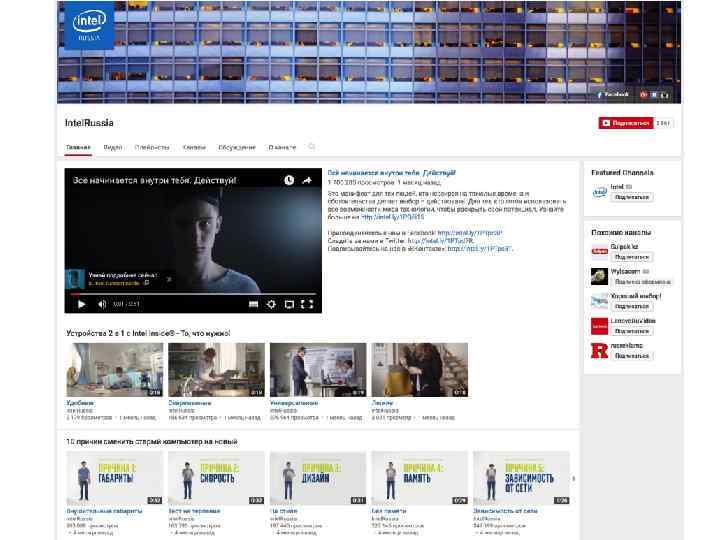Click the Watch Later clock icon in player
The image size is (720, 540).
(289, 180)
